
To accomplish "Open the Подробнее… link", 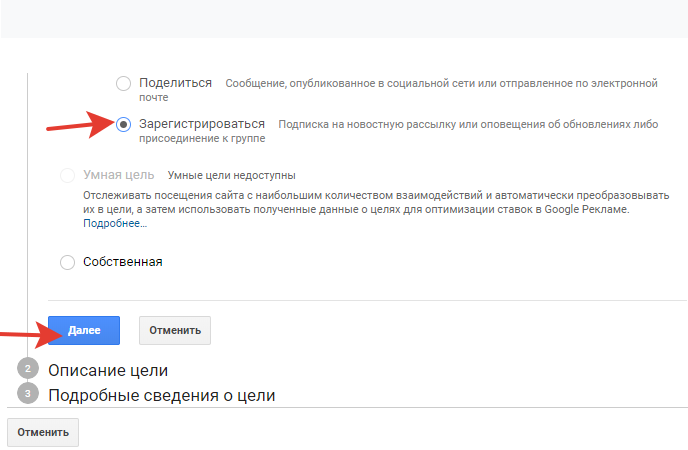I will click(115, 224).
